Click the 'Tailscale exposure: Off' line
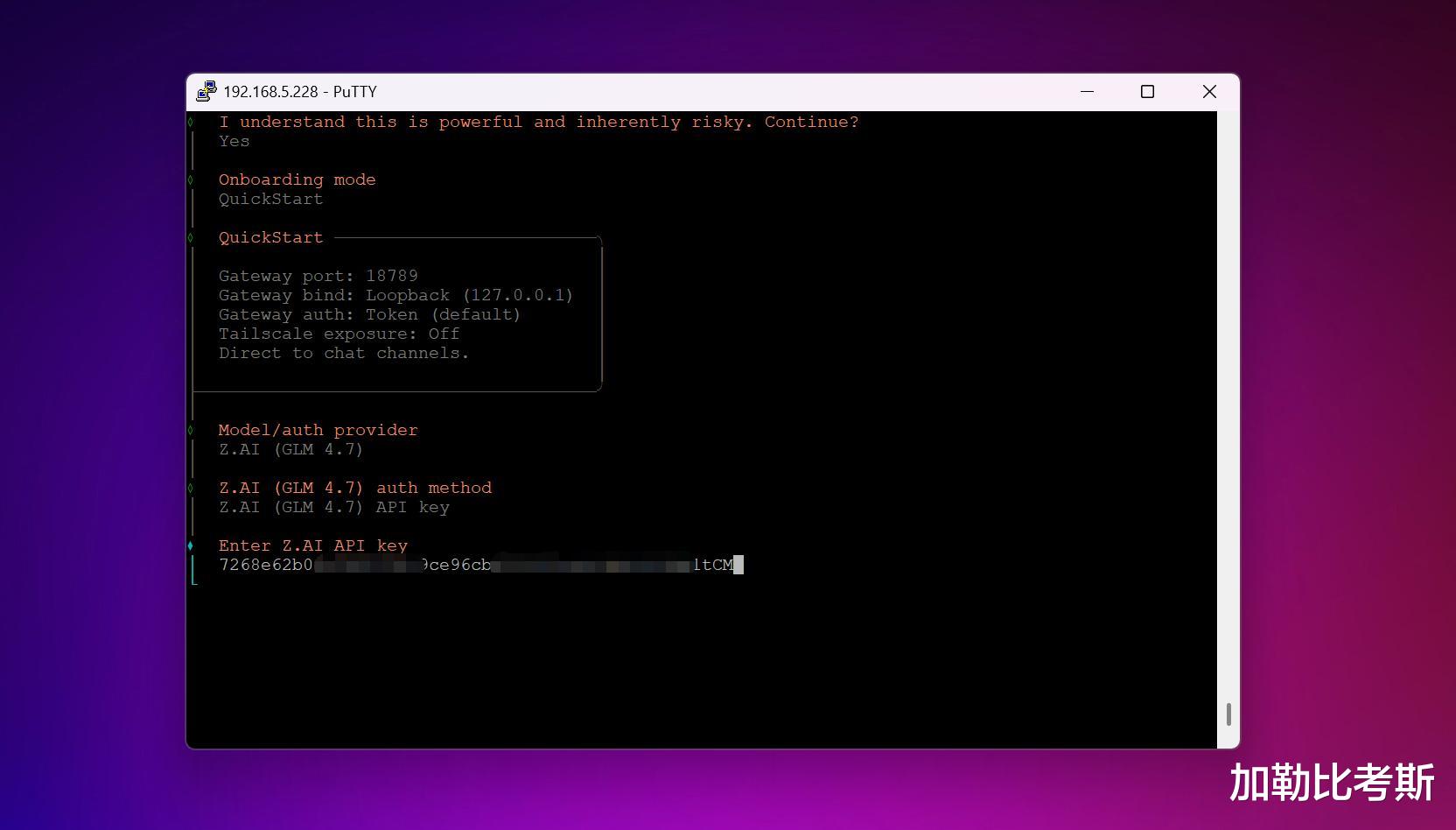The image size is (1456, 830). [339, 334]
